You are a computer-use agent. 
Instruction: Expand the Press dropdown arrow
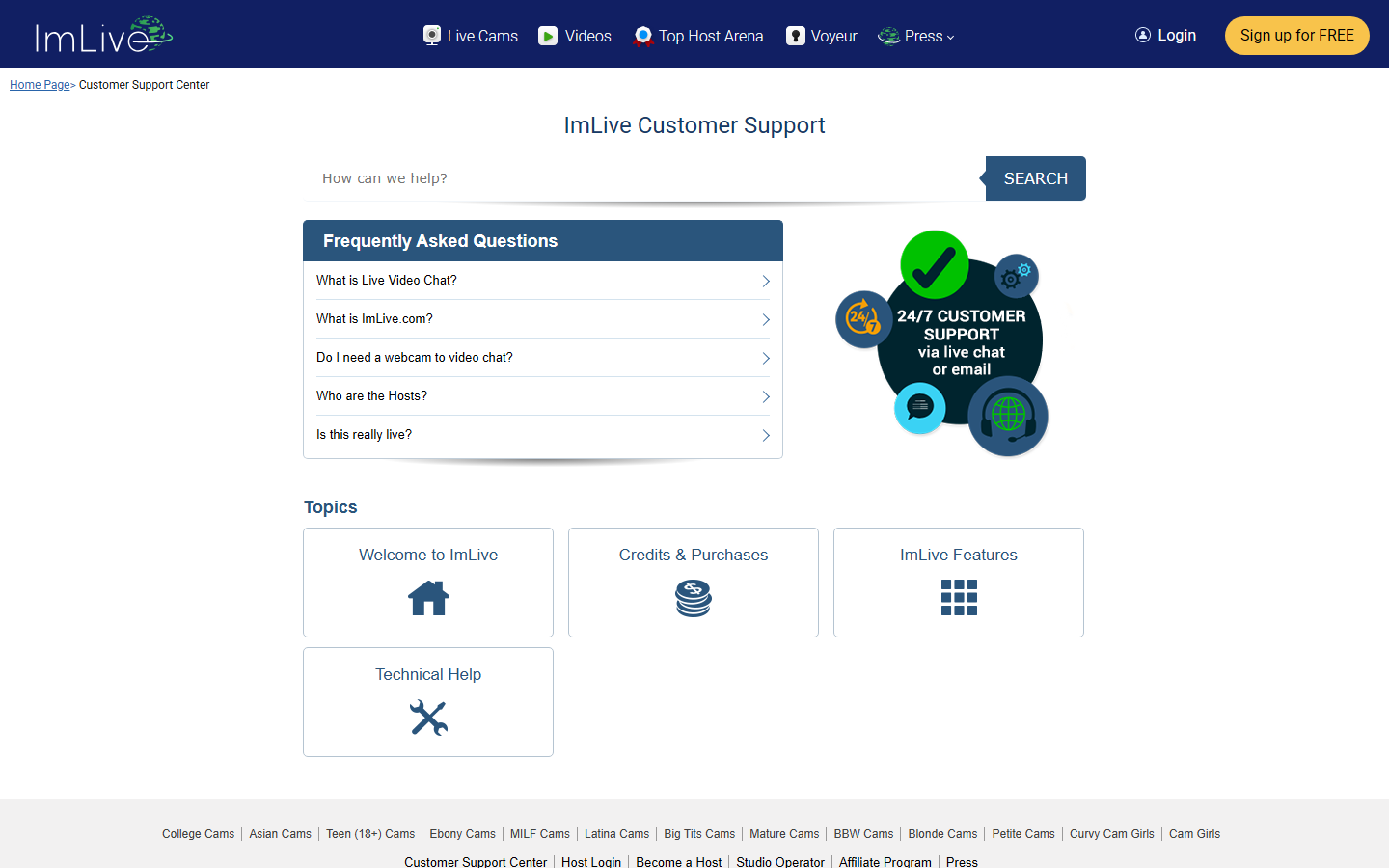950,38
